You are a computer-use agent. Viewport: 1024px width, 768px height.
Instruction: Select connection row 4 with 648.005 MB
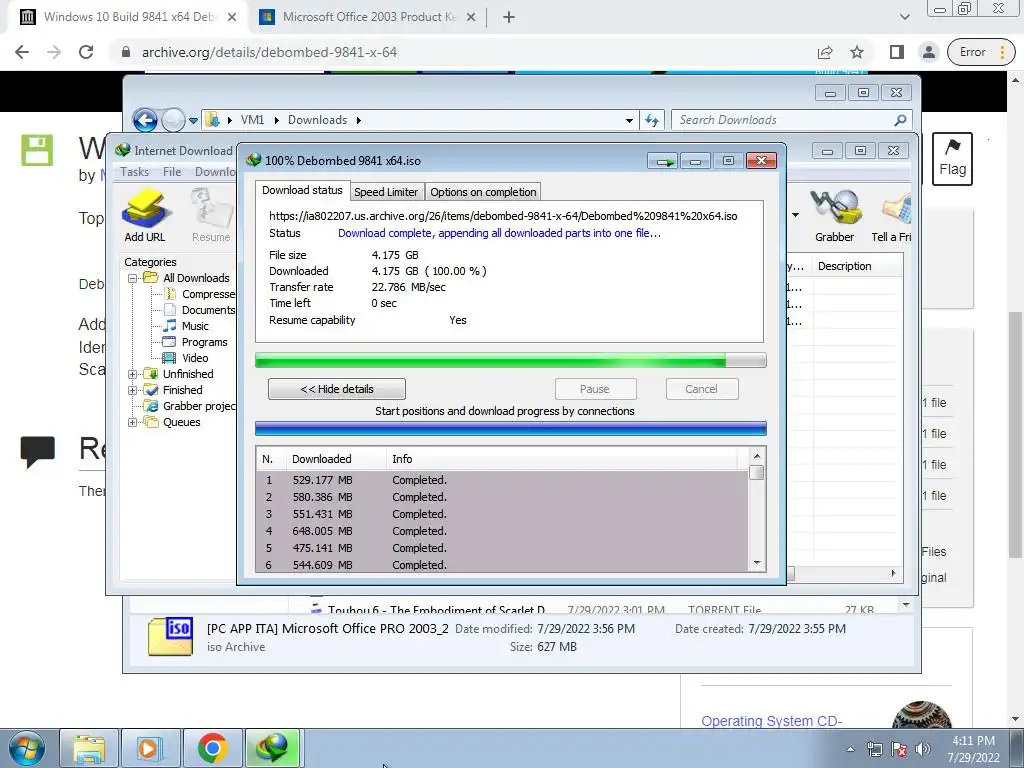502,531
